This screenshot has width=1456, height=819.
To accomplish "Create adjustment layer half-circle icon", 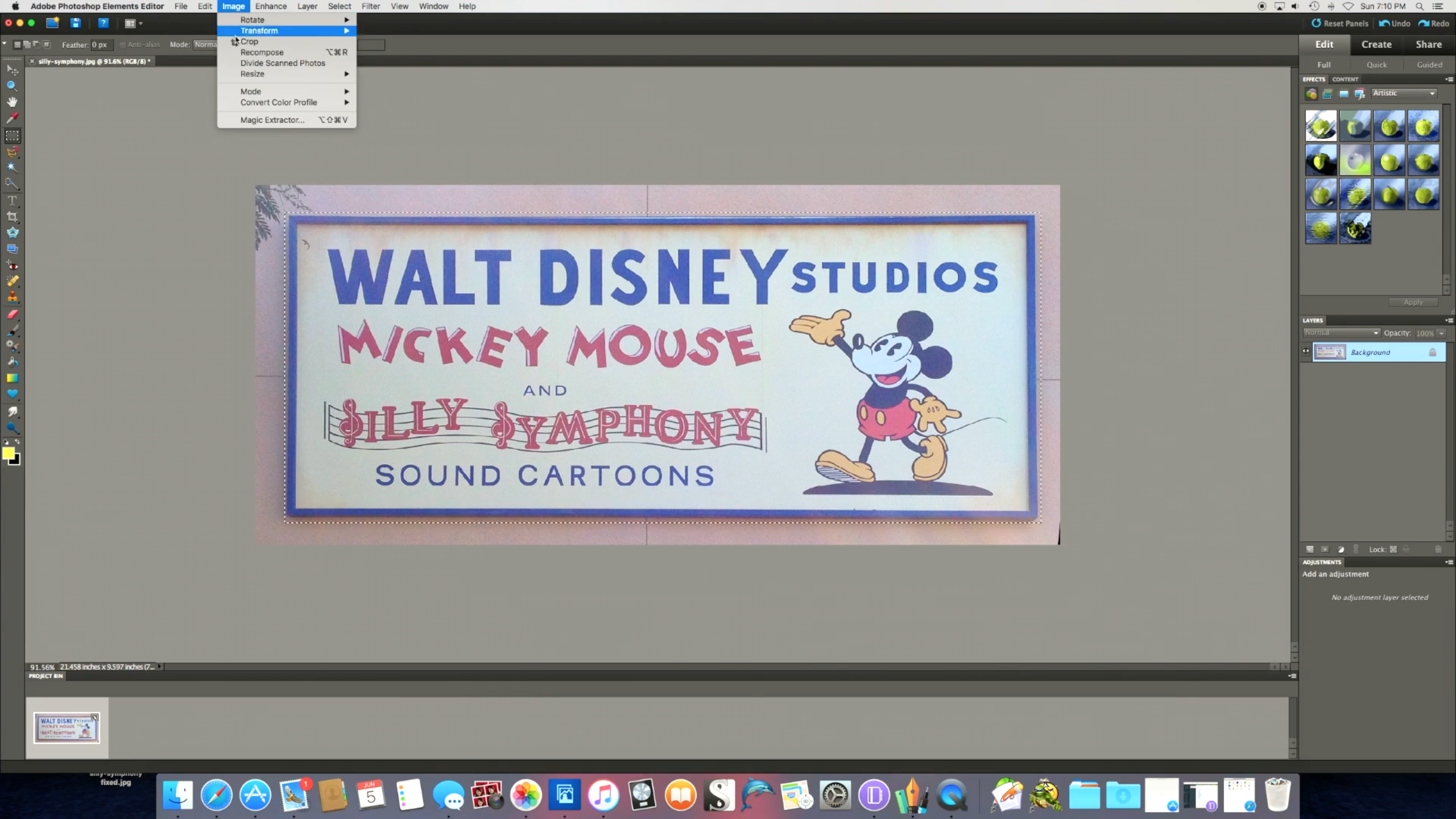I will tap(1341, 549).
